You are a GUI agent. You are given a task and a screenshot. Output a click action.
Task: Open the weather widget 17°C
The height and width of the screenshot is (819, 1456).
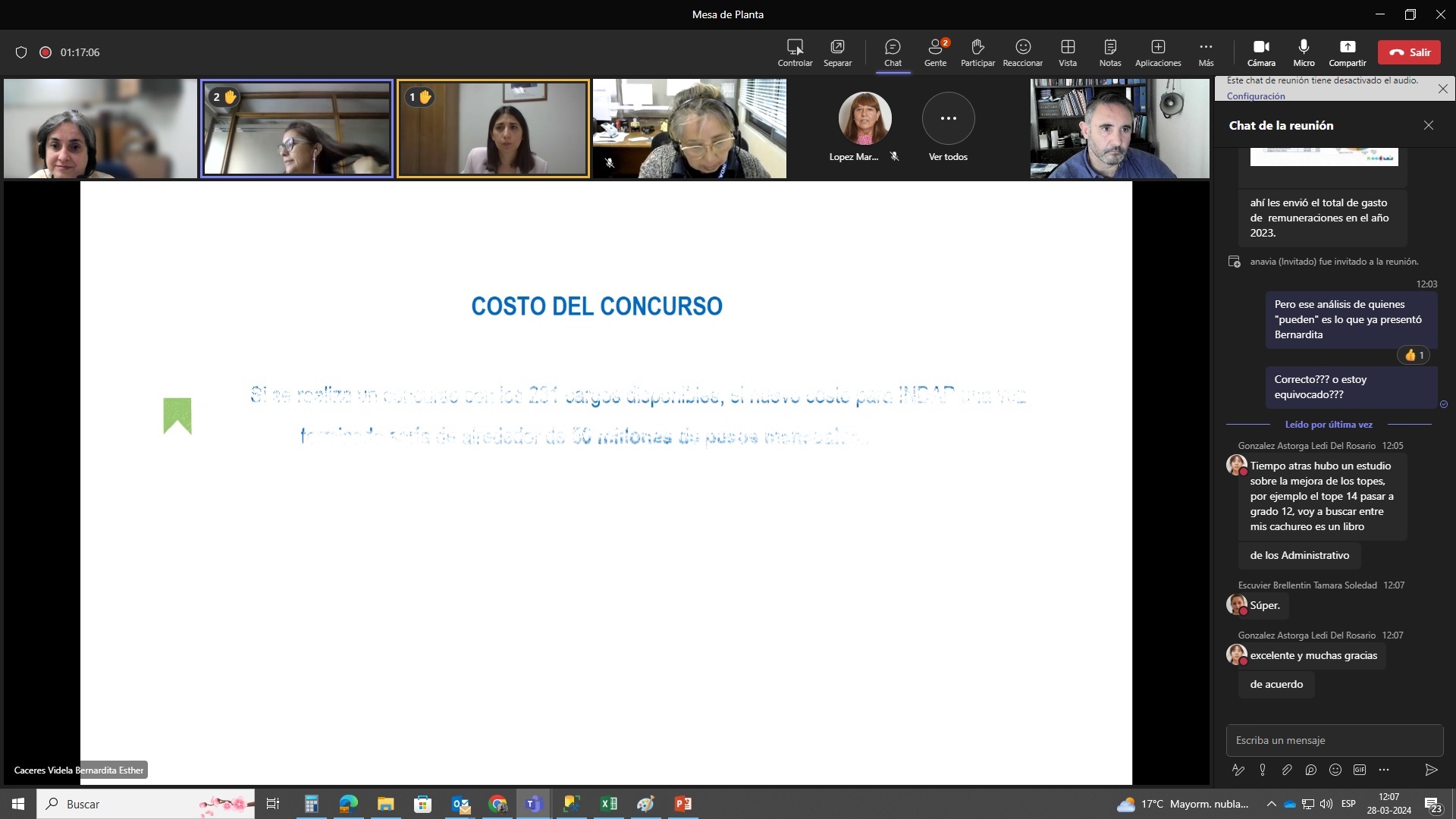coord(1182,804)
